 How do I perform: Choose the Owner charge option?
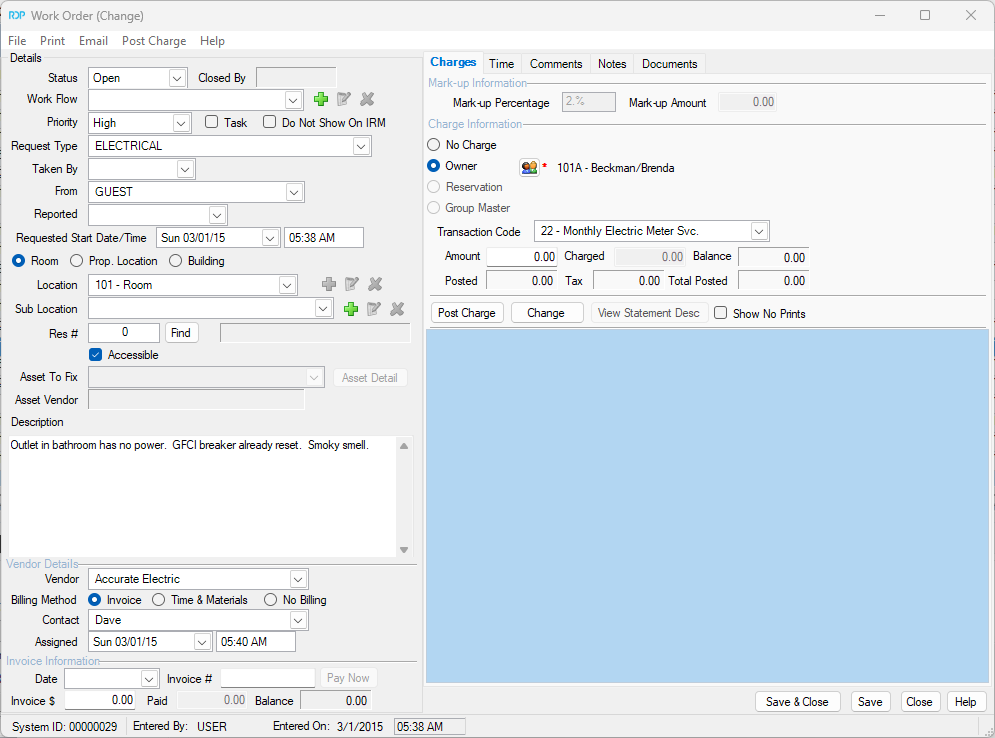433,166
